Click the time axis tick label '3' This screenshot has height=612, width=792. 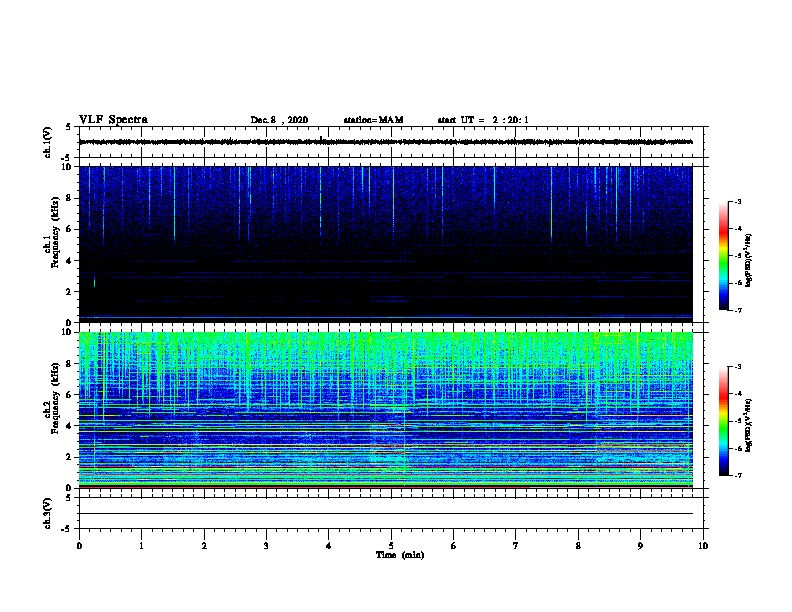tap(266, 546)
